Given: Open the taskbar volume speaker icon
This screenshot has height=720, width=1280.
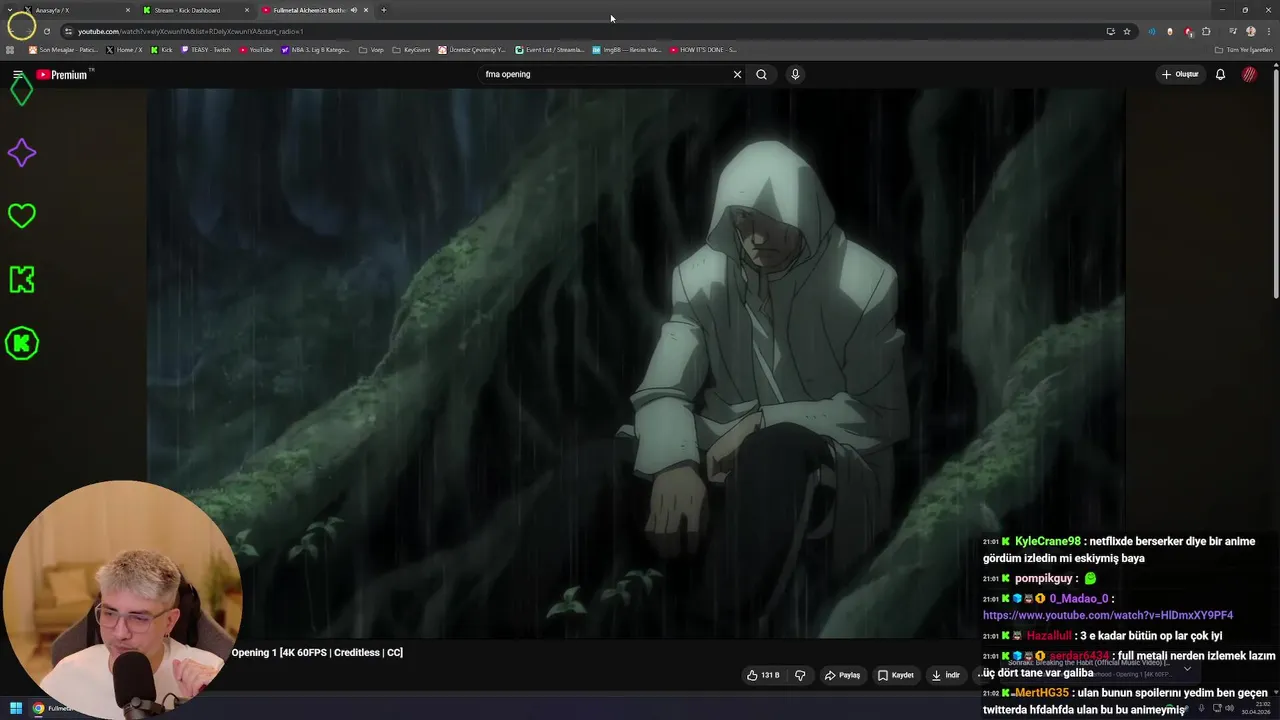Looking at the screenshot, I should coord(1231,708).
